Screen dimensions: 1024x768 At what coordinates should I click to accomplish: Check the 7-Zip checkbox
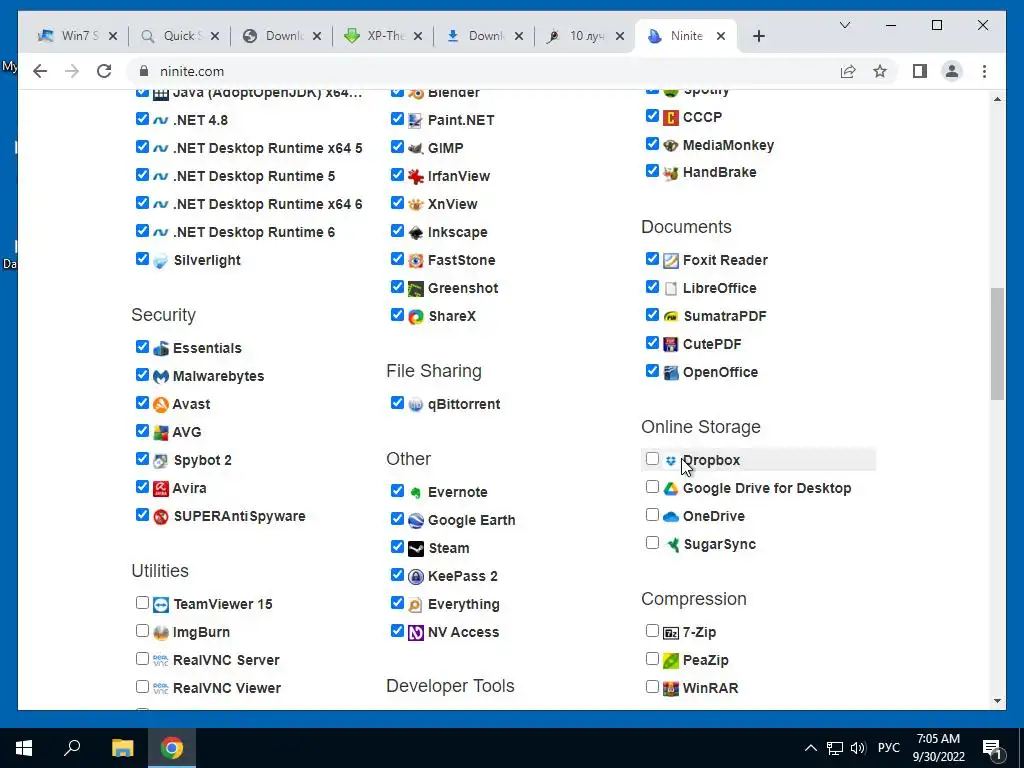tap(652, 630)
